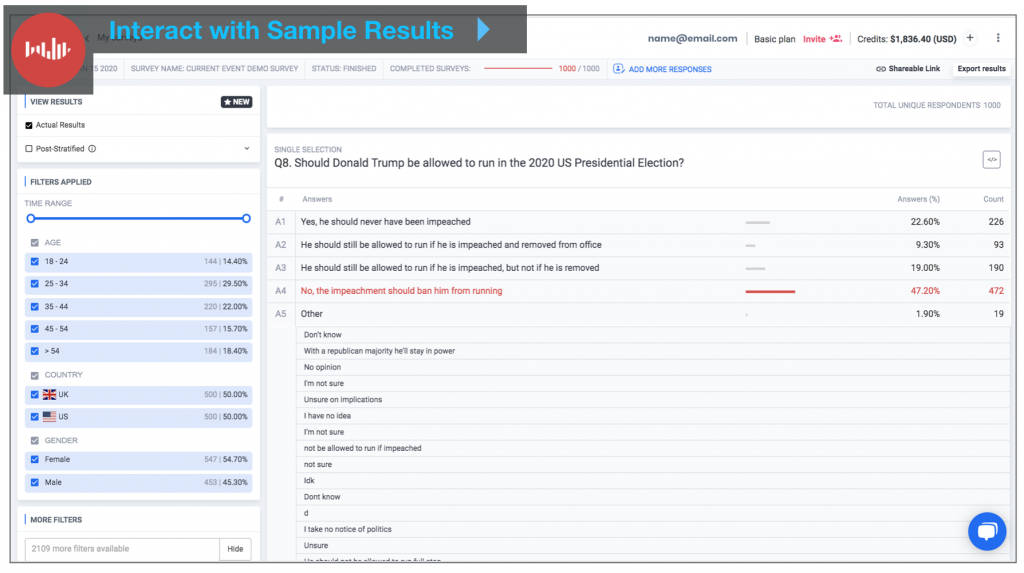
Task: Toggle the Actual Results checkbox
Action: 29,125
